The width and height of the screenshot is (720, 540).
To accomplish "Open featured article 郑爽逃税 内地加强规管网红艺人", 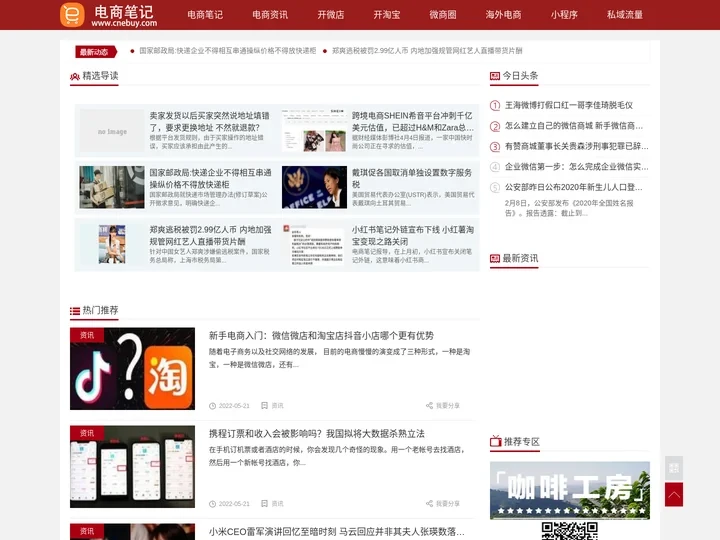I will tap(210, 236).
